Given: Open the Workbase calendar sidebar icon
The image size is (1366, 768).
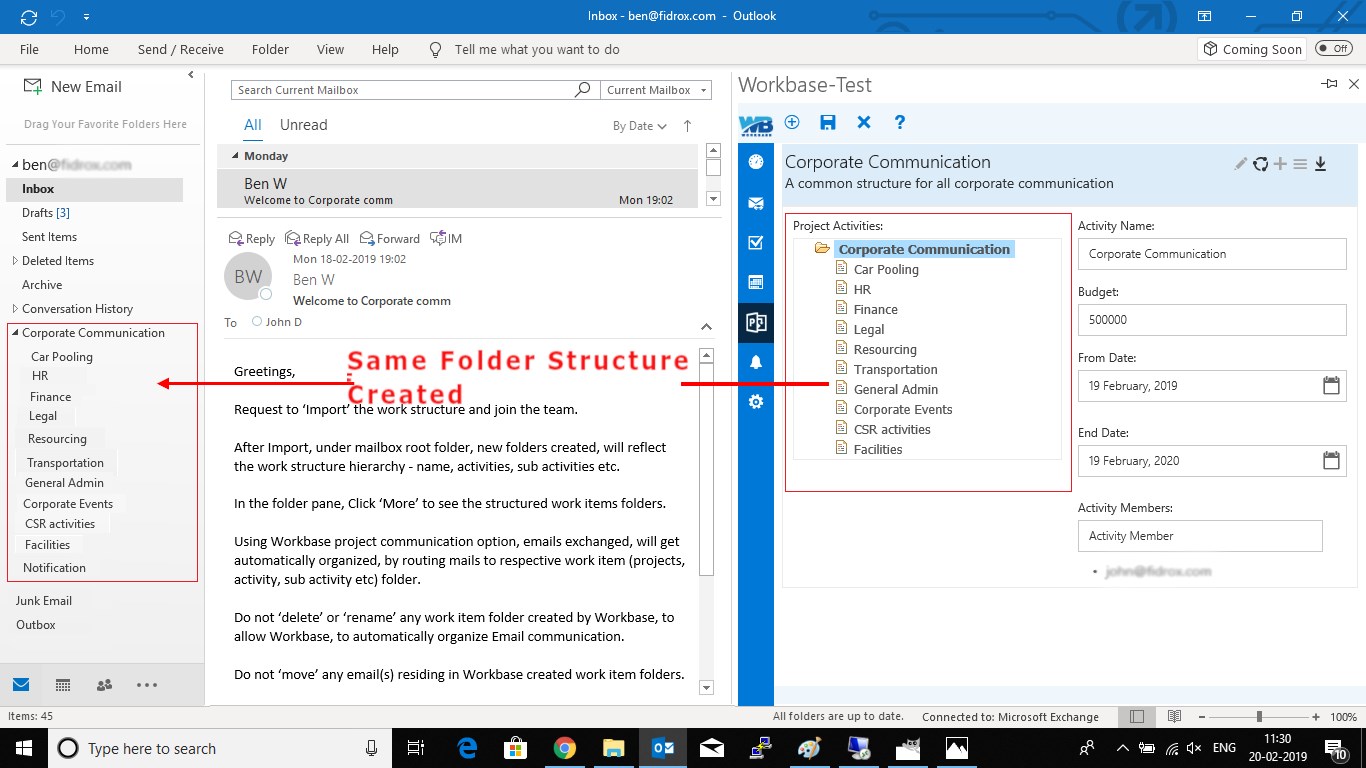Looking at the screenshot, I should tap(756, 282).
